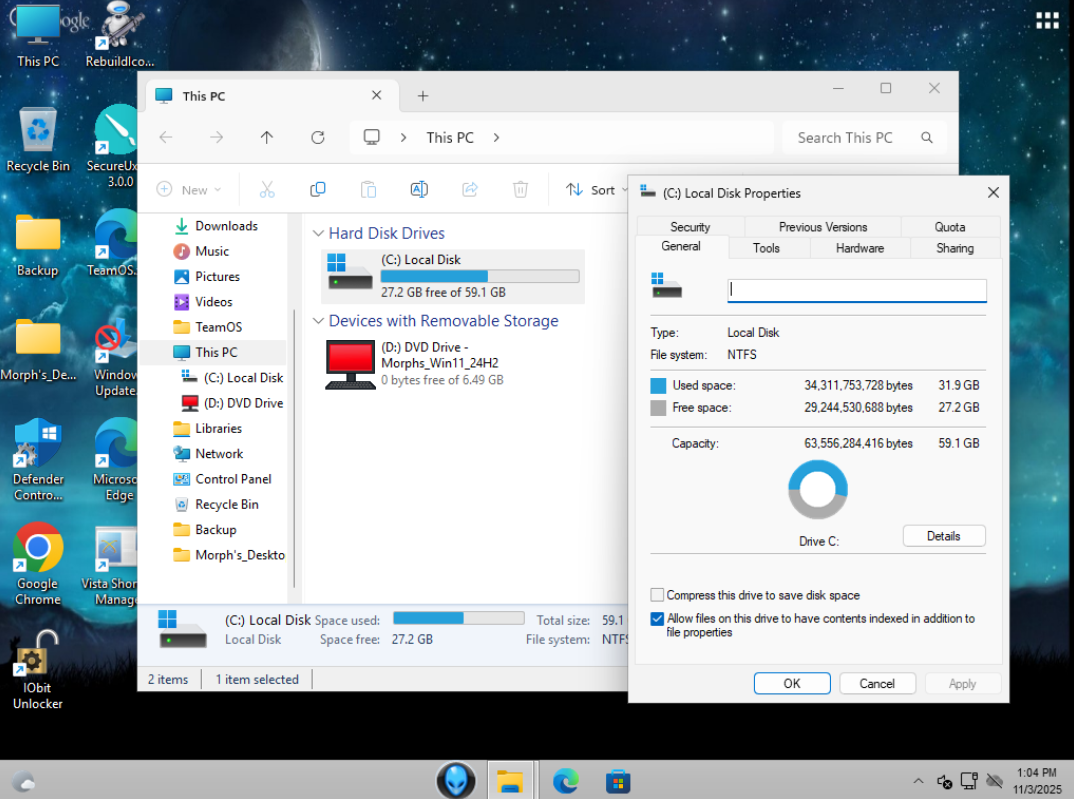This screenshot has height=799, width=1074.
Task: Open the Sort dropdown menu
Action: click(x=591, y=189)
